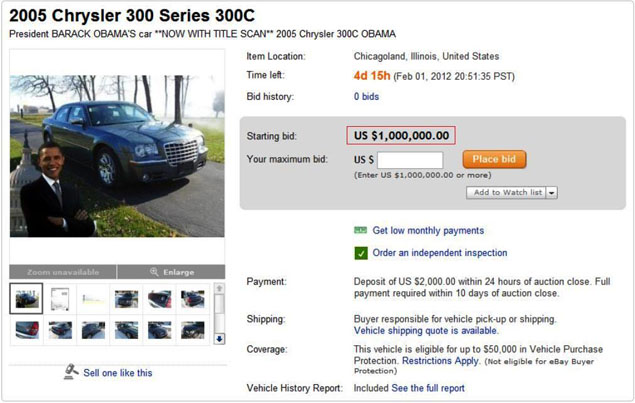The width and height of the screenshot is (635, 403).
Task: Check the independent inspection green checkbox
Action: pyautogui.click(x=361, y=253)
